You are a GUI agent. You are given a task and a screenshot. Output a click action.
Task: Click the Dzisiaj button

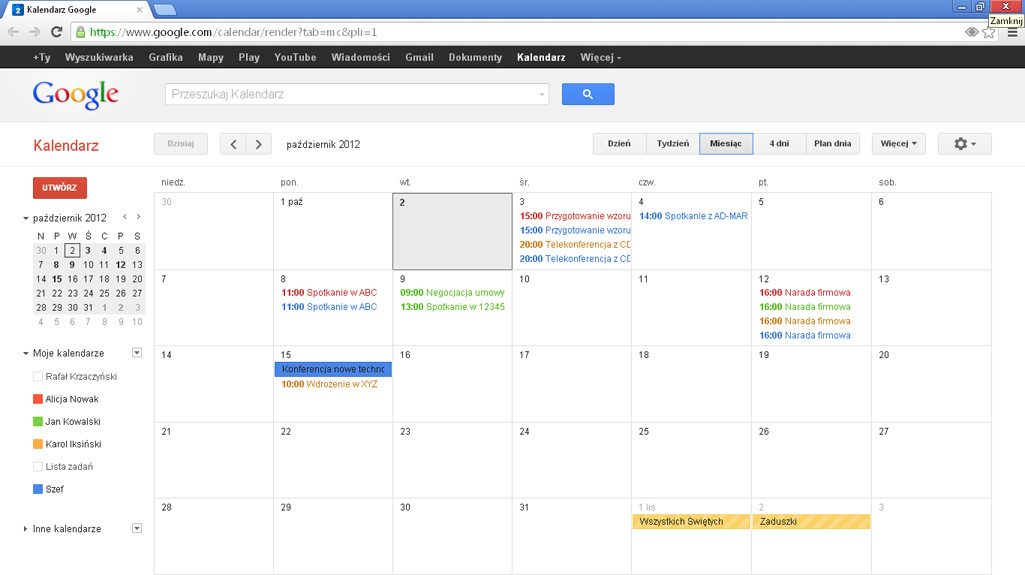tap(180, 144)
